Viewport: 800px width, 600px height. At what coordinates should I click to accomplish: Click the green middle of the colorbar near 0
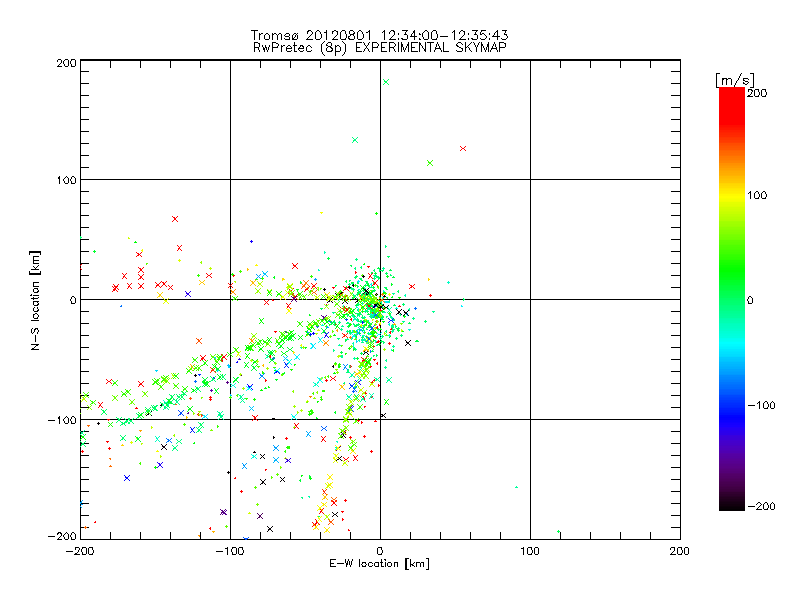(x=732, y=299)
